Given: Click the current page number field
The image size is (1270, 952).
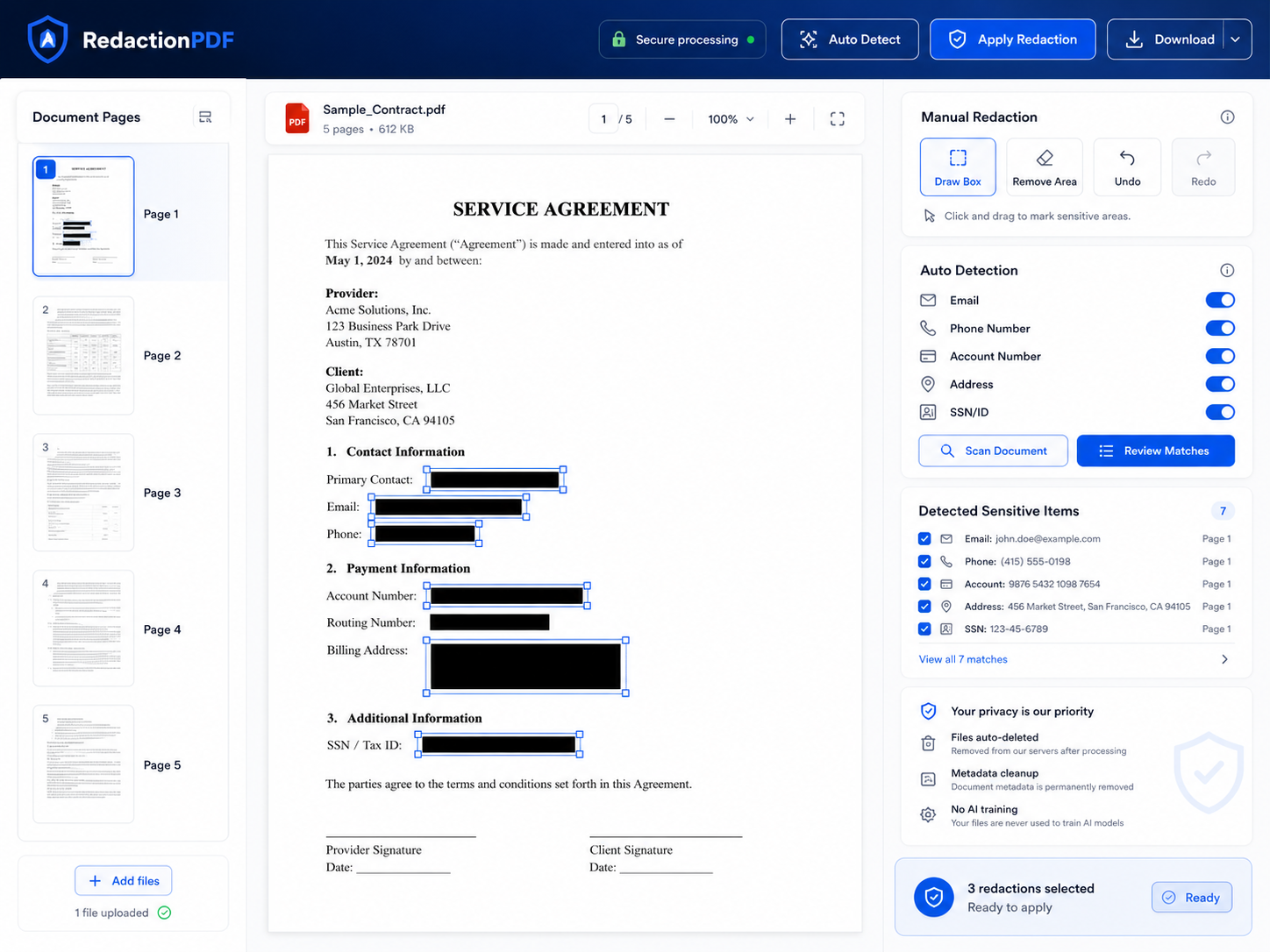Looking at the screenshot, I should tap(603, 118).
